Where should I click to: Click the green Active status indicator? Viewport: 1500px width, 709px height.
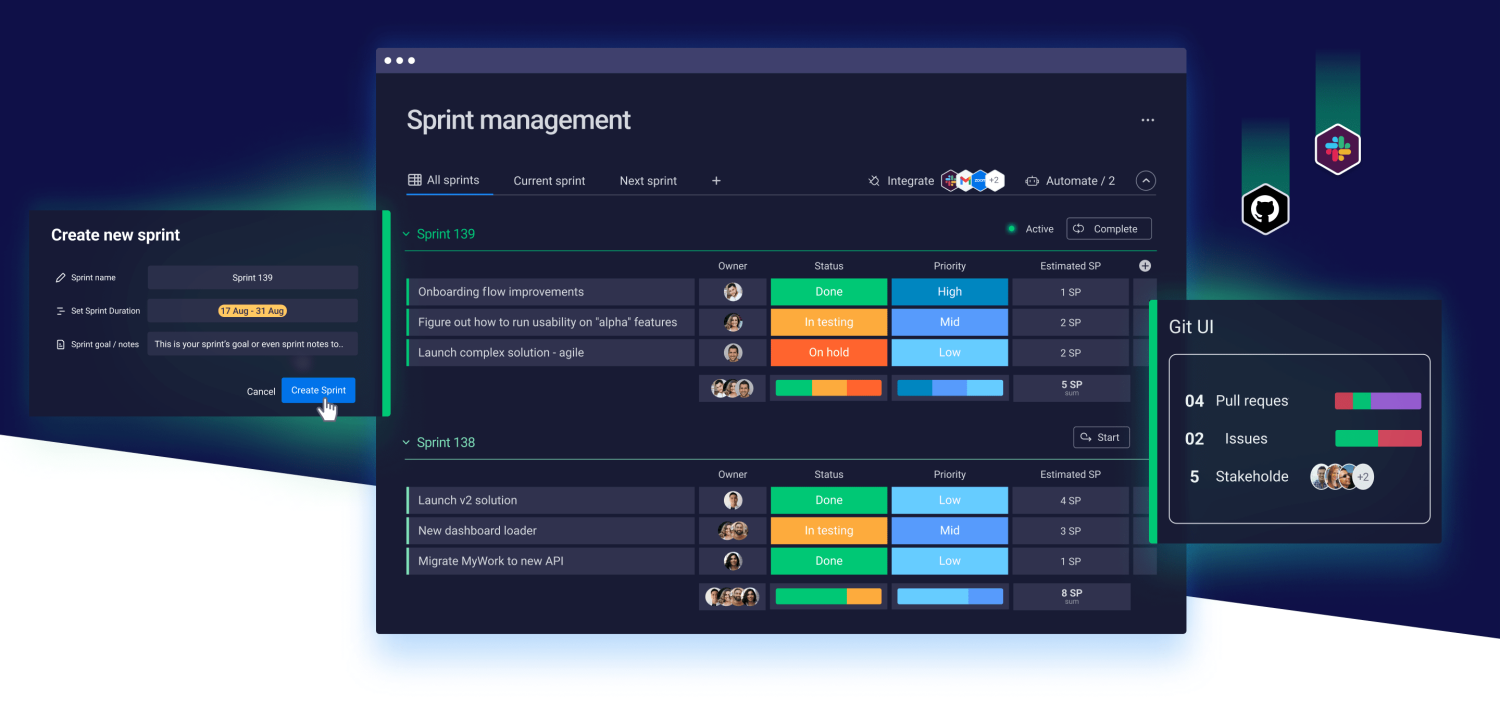[x=1011, y=229]
